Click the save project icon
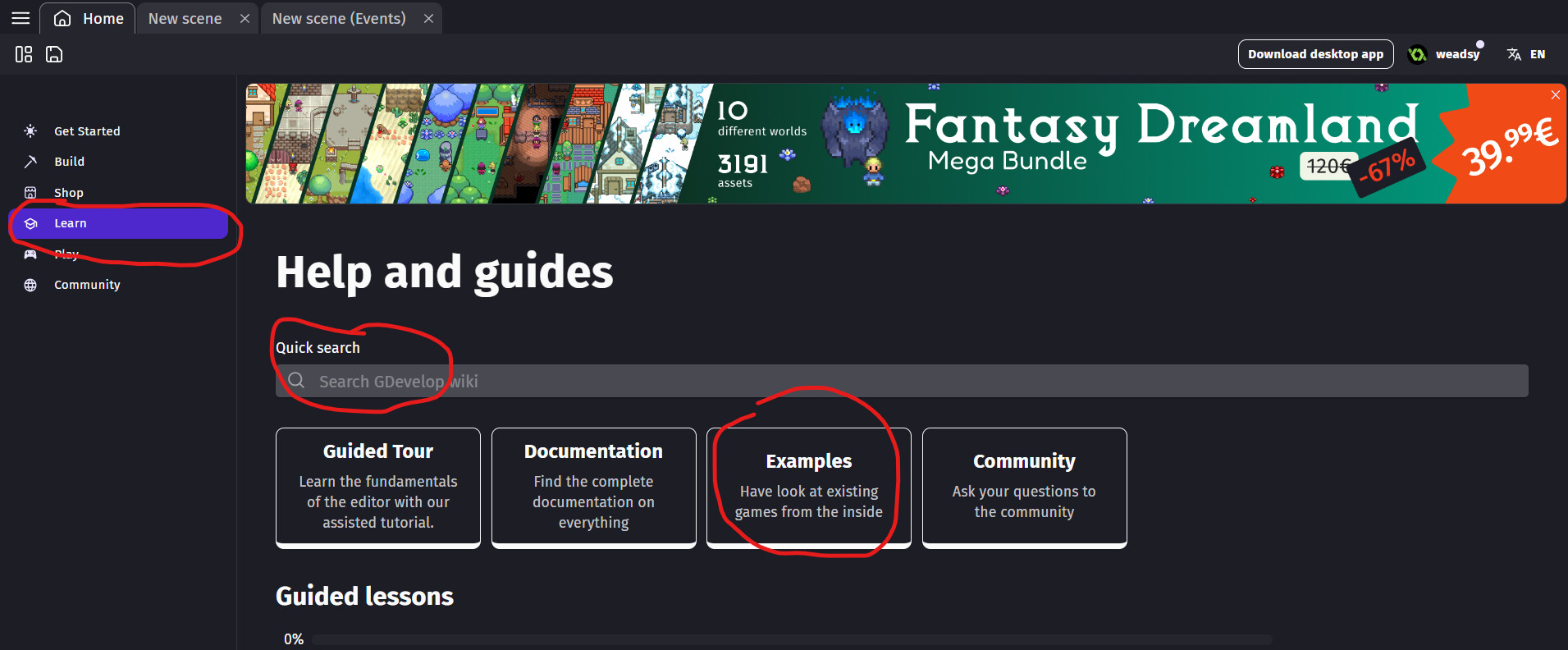Image resolution: width=1568 pixels, height=650 pixels. [x=54, y=54]
